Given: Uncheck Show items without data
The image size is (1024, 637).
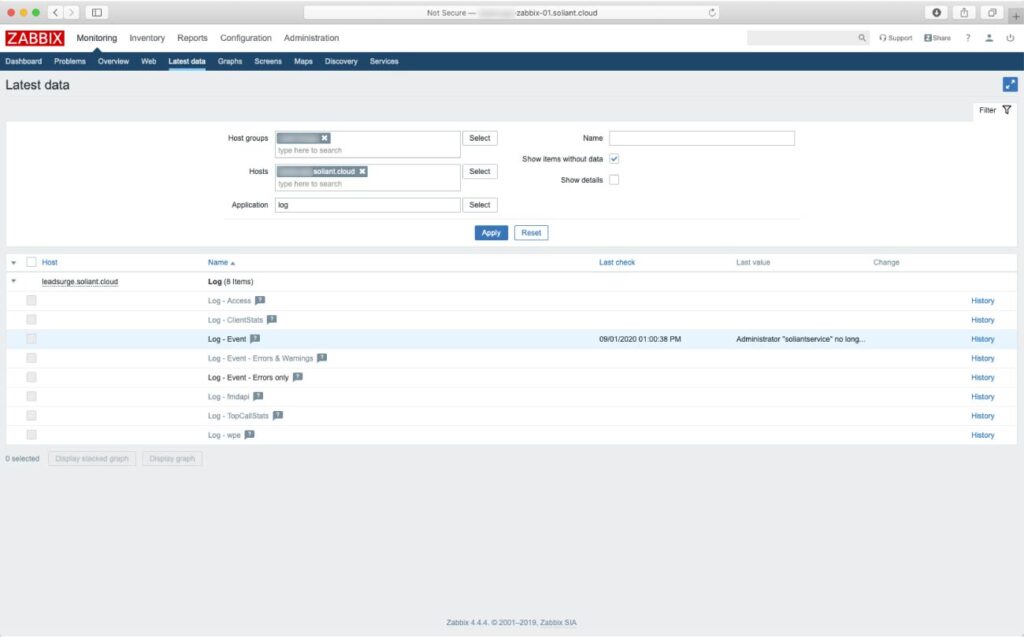Looking at the screenshot, I should point(613,158).
